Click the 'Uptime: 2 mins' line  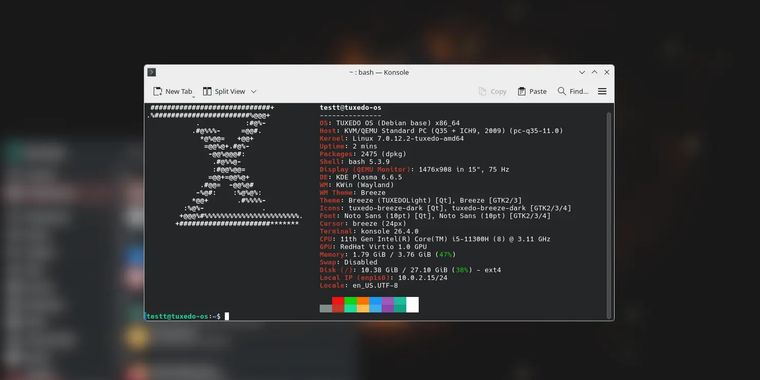point(348,146)
